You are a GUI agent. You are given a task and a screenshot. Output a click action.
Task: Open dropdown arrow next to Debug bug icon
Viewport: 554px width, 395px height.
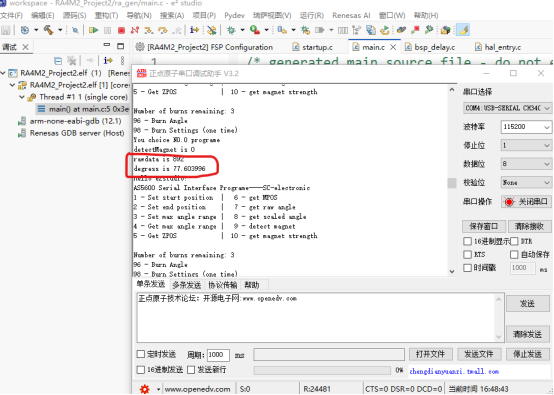coord(242,30)
